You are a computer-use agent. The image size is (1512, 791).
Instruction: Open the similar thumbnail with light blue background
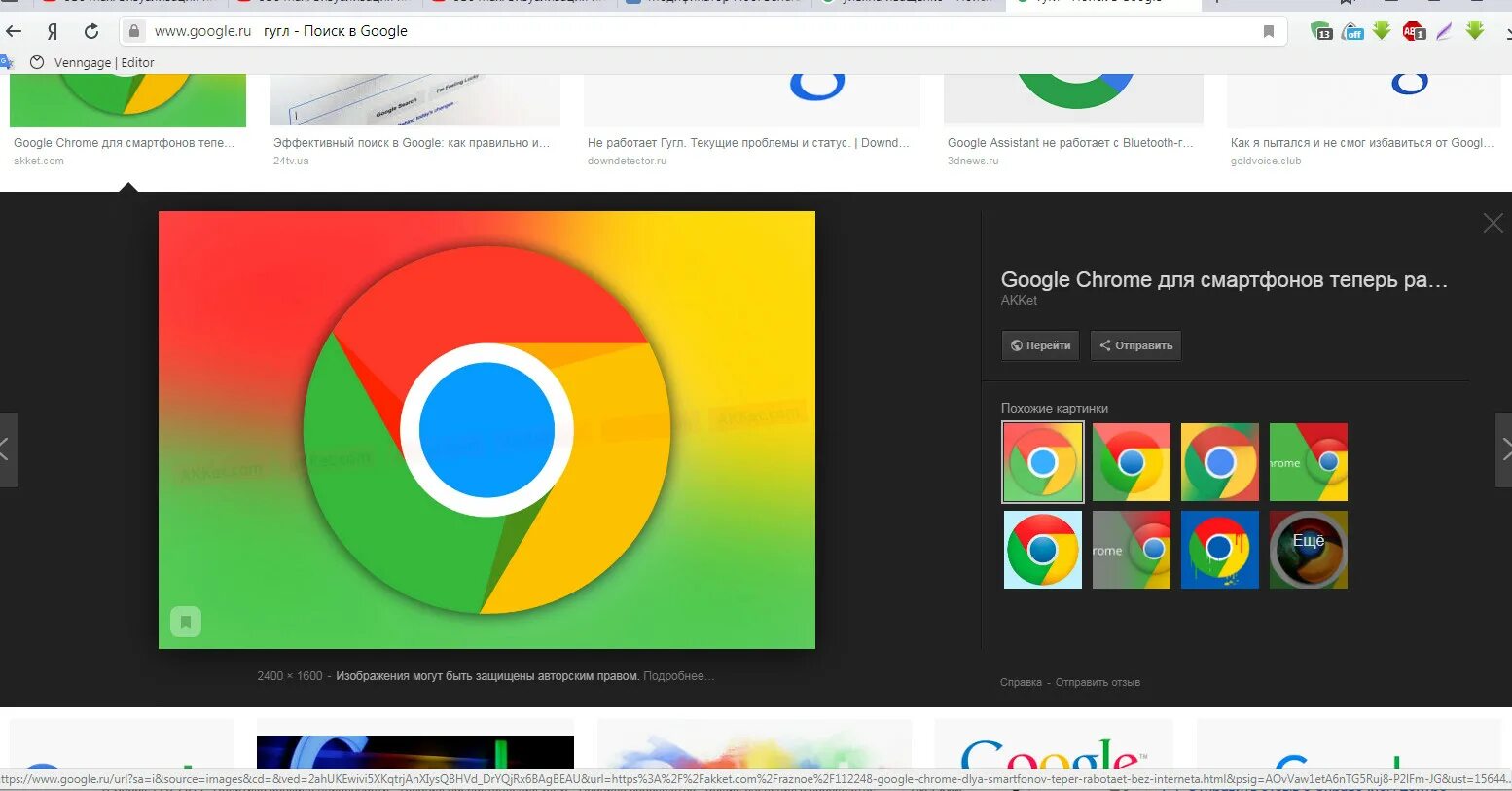pos(1042,550)
